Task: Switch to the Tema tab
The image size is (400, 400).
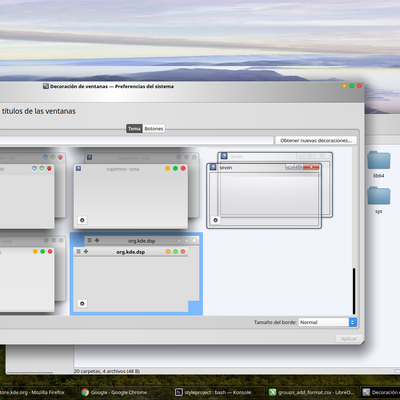Action: [134, 129]
